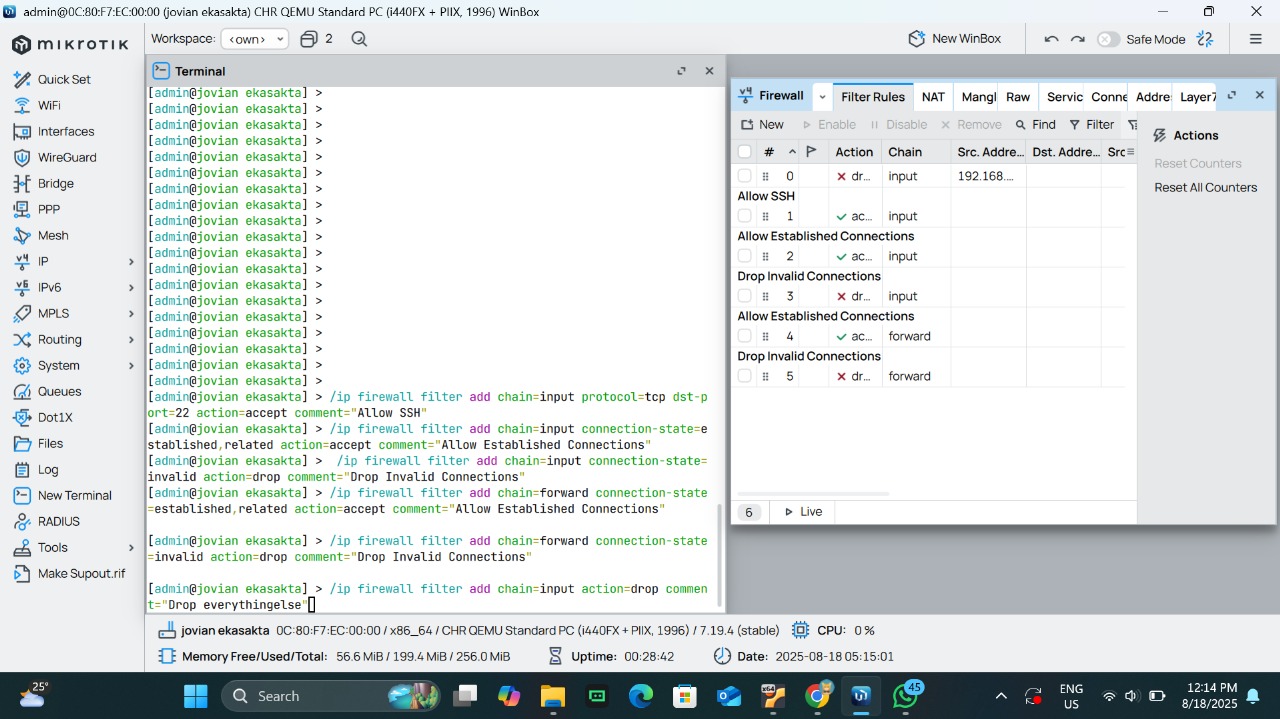This screenshot has height=719, width=1280.
Task: Click Reset All Counters
Action: 1205,187
